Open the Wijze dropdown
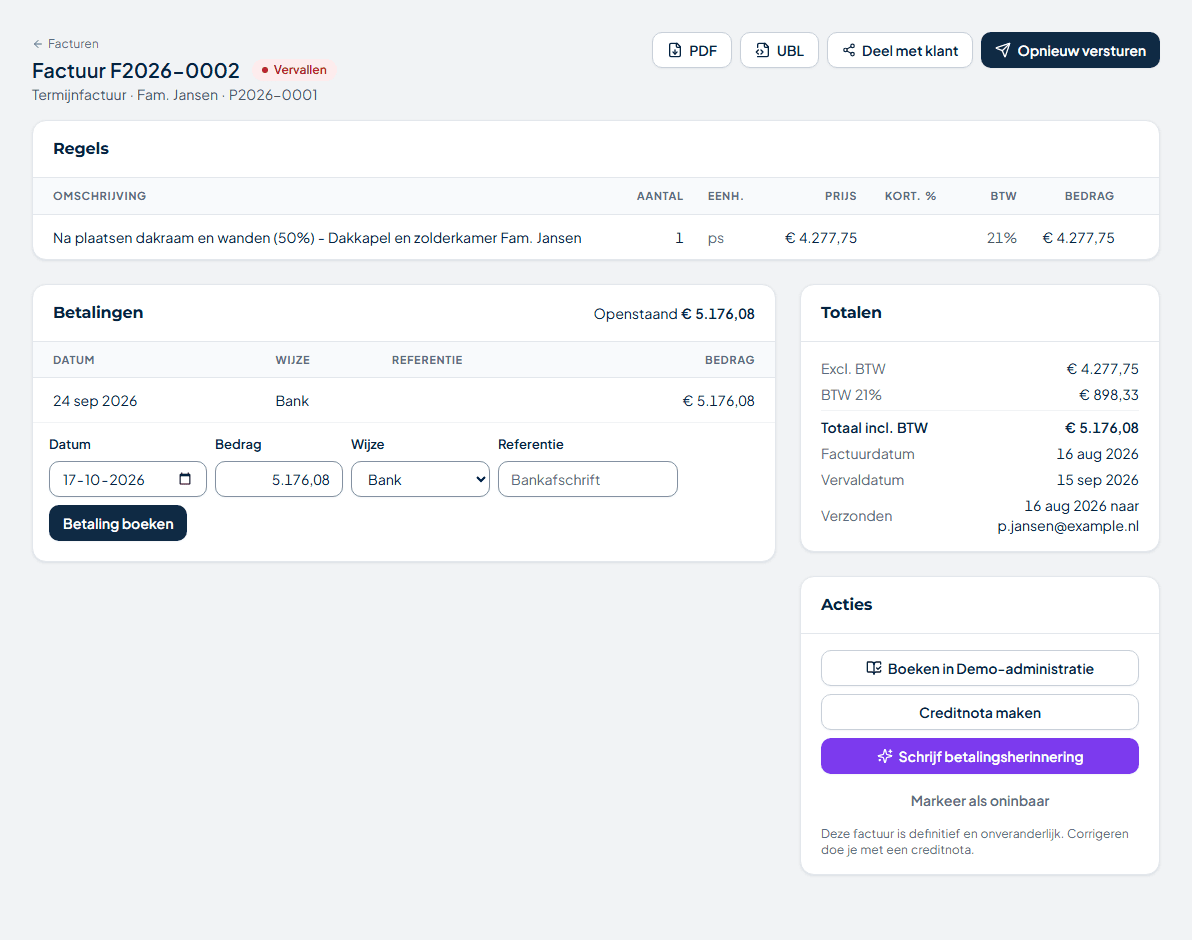This screenshot has height=940, width=1192. pyautogui.click(x=420, y=479)
